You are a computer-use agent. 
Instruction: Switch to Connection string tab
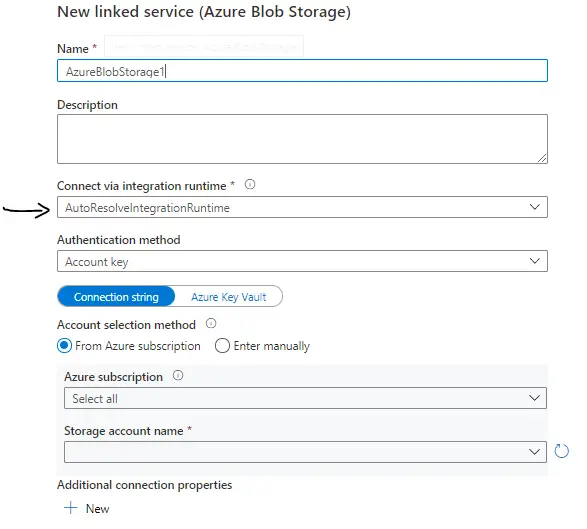point(116,297)
